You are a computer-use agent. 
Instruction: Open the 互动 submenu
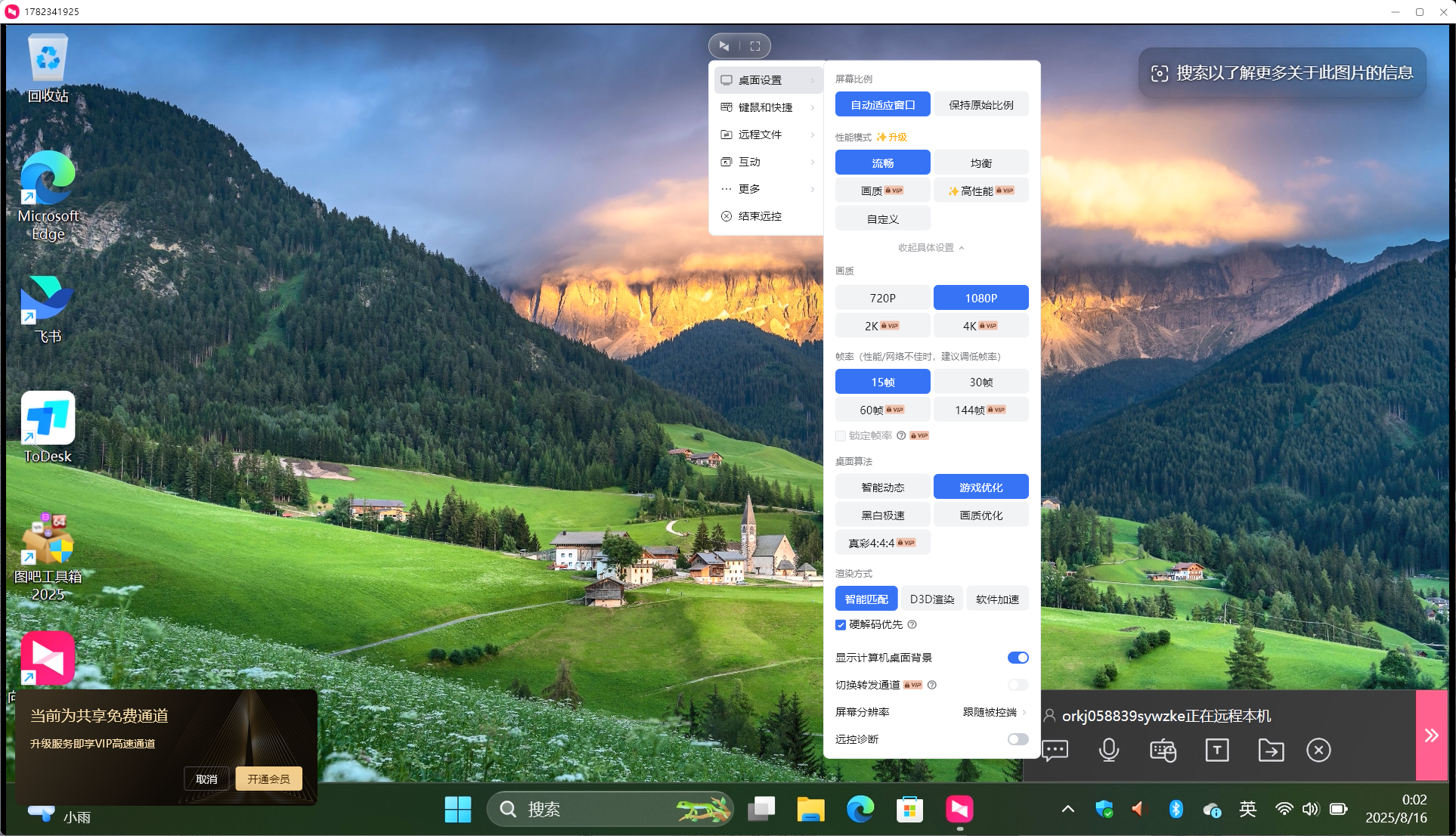[x=768, y=162]
